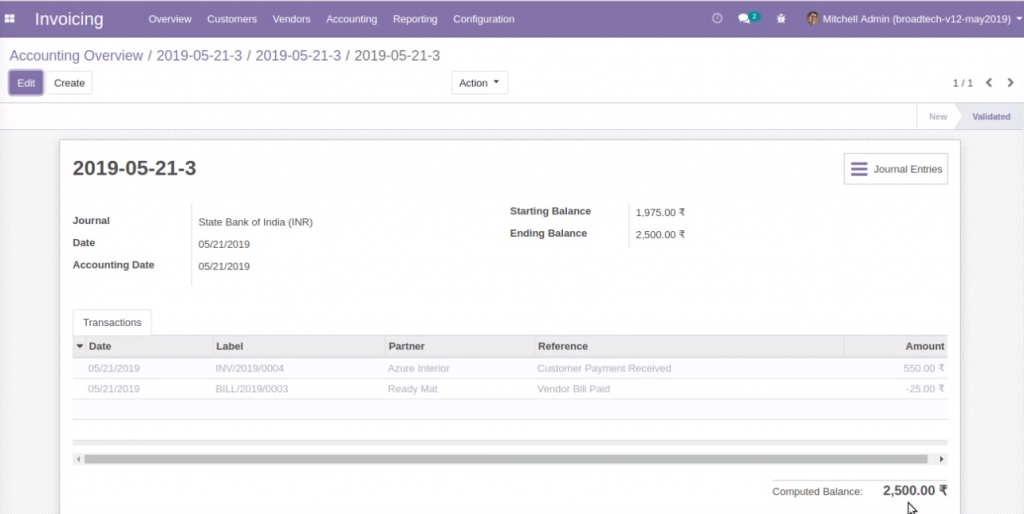1024x514 pixels.
Task: Click Computed Balance total 2,500.00 ₹
Action: click(915, 490)
